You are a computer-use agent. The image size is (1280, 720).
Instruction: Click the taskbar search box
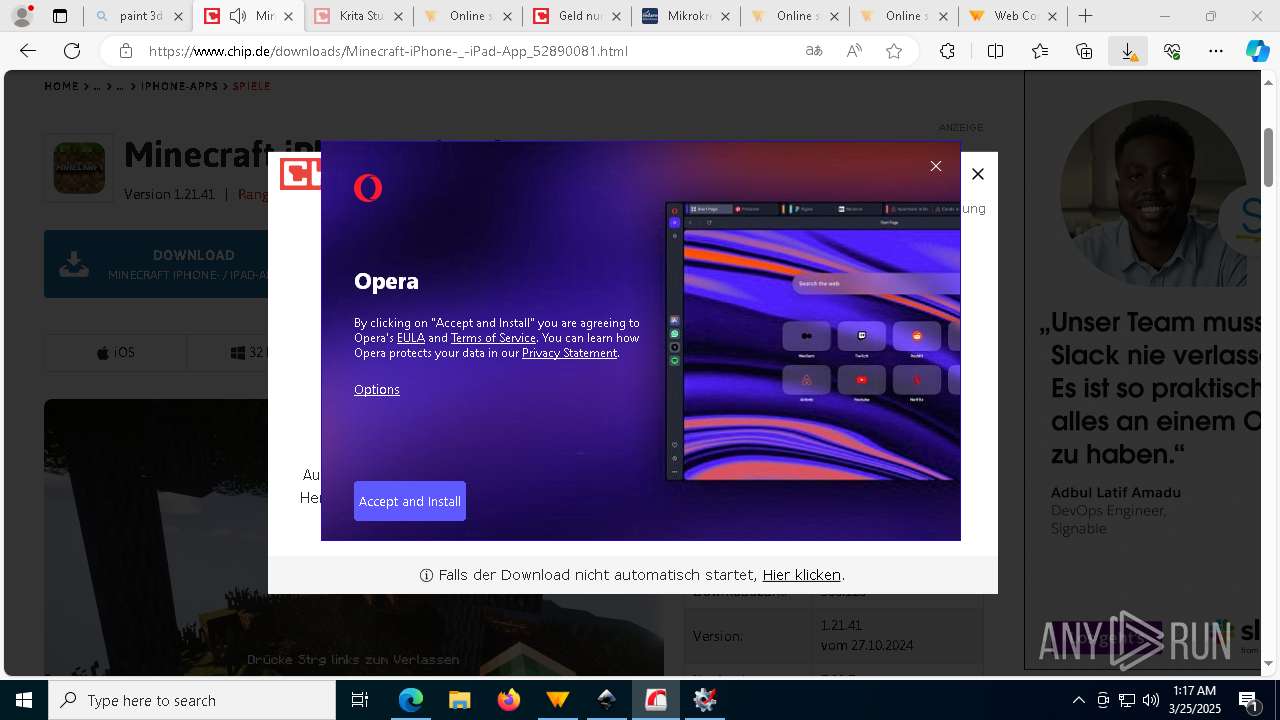click(x=192, y=700)
